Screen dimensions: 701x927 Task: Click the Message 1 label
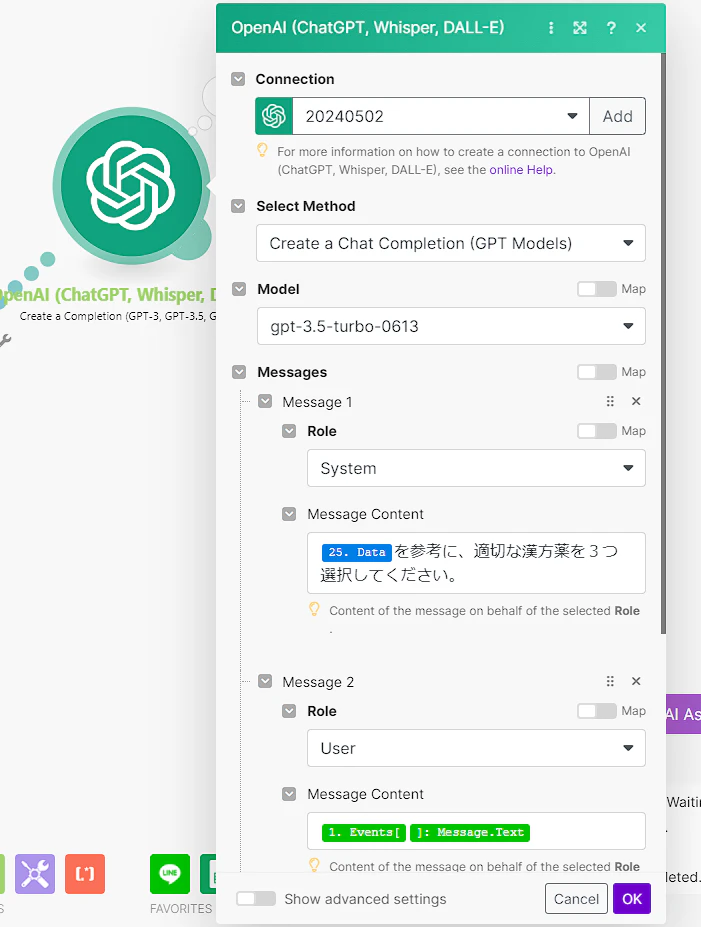(317, 402)
